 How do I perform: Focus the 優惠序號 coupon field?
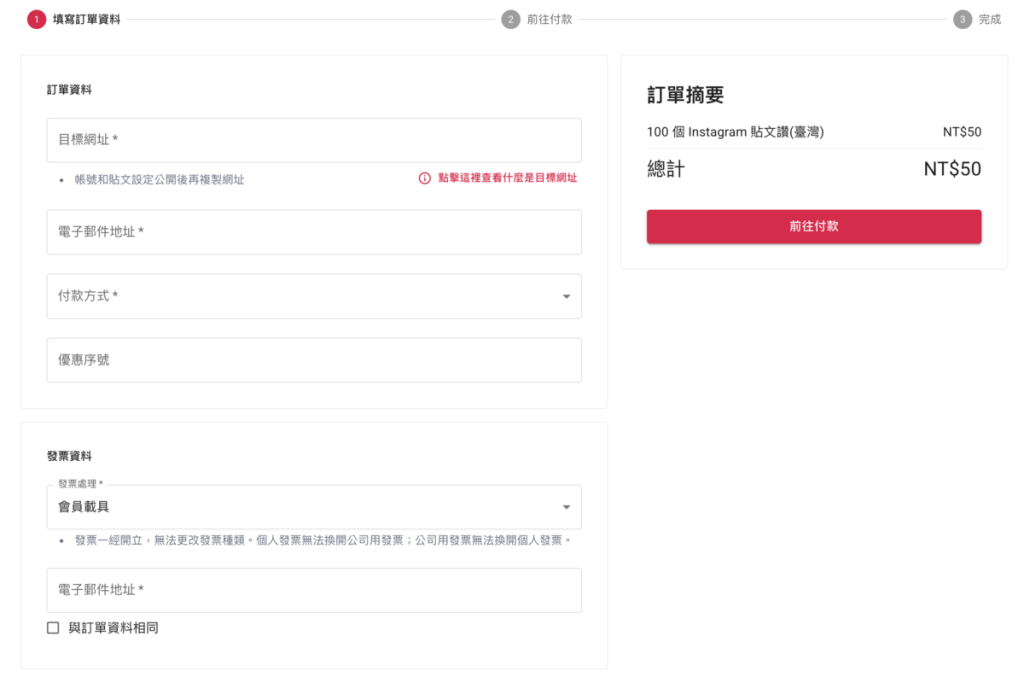314,360
